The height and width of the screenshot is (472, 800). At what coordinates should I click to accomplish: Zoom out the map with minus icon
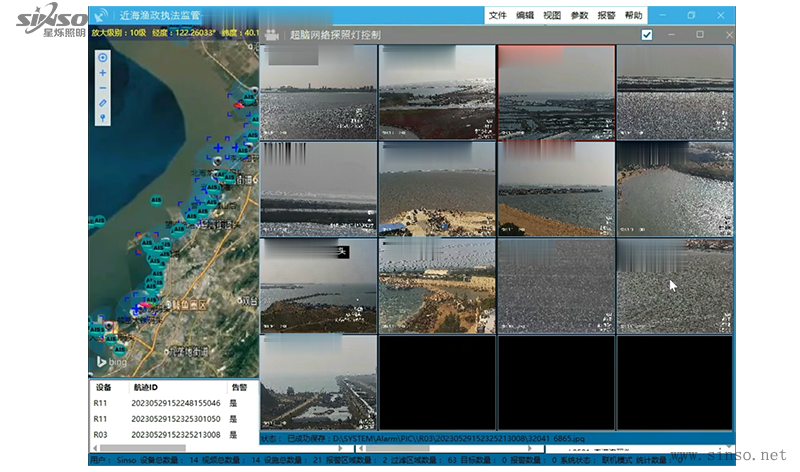coord(102,88)
